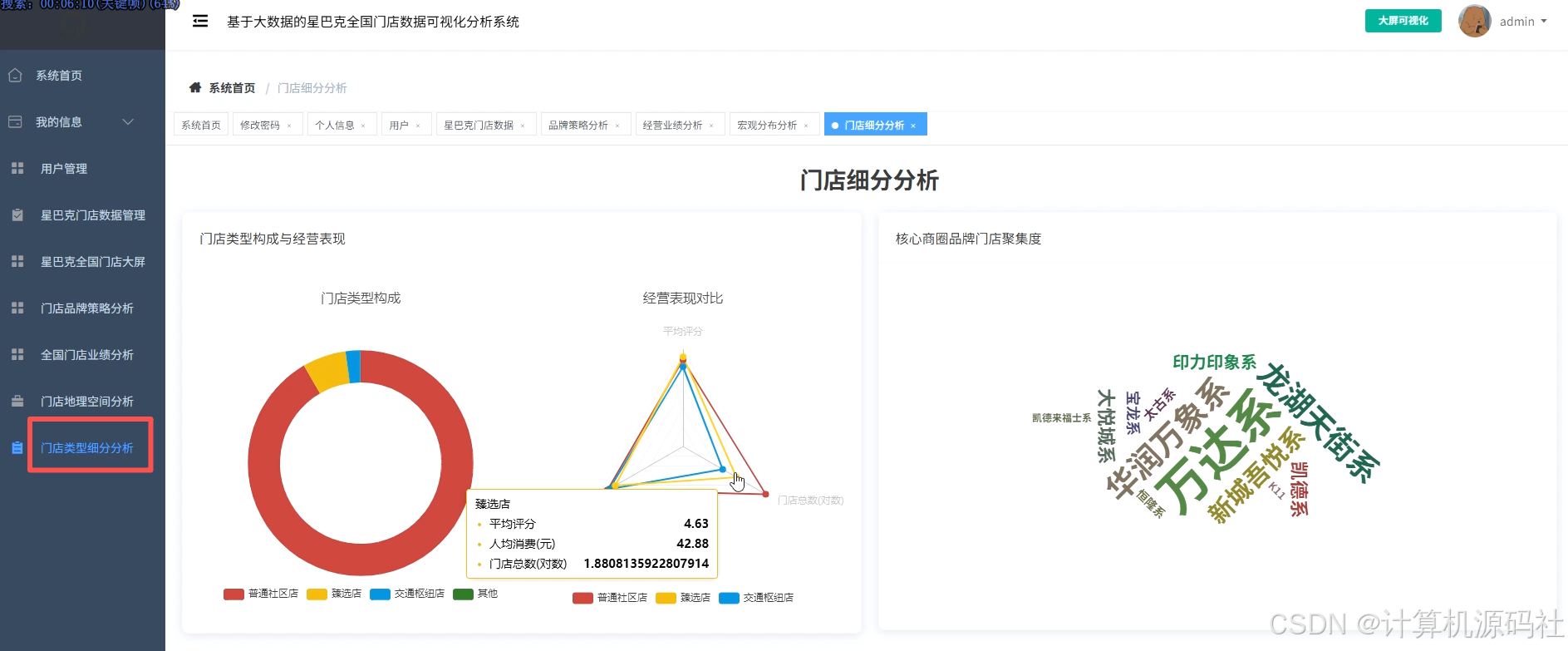
Task: Toggle 普通社区店 in the radar chart legend
Action: (x=610, y=598)
